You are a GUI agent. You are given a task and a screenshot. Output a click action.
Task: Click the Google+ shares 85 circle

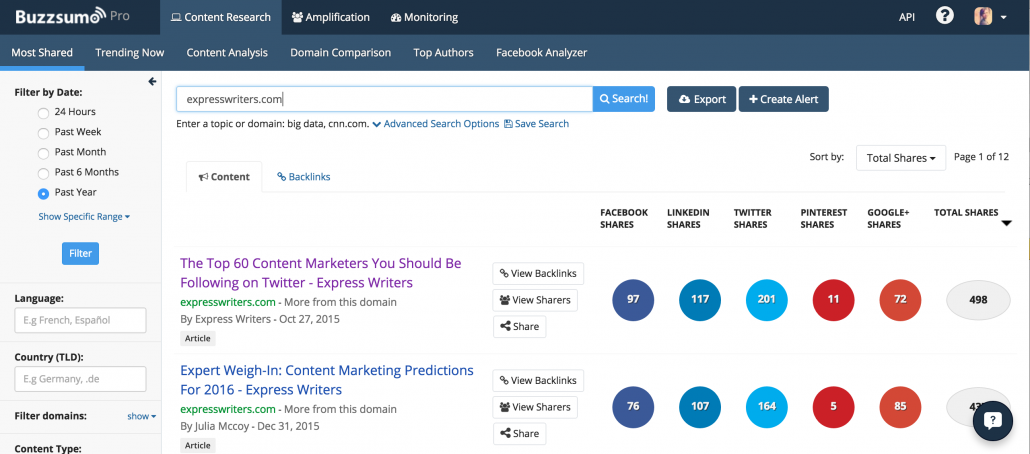pyautogui.click(x=901, y=407)
